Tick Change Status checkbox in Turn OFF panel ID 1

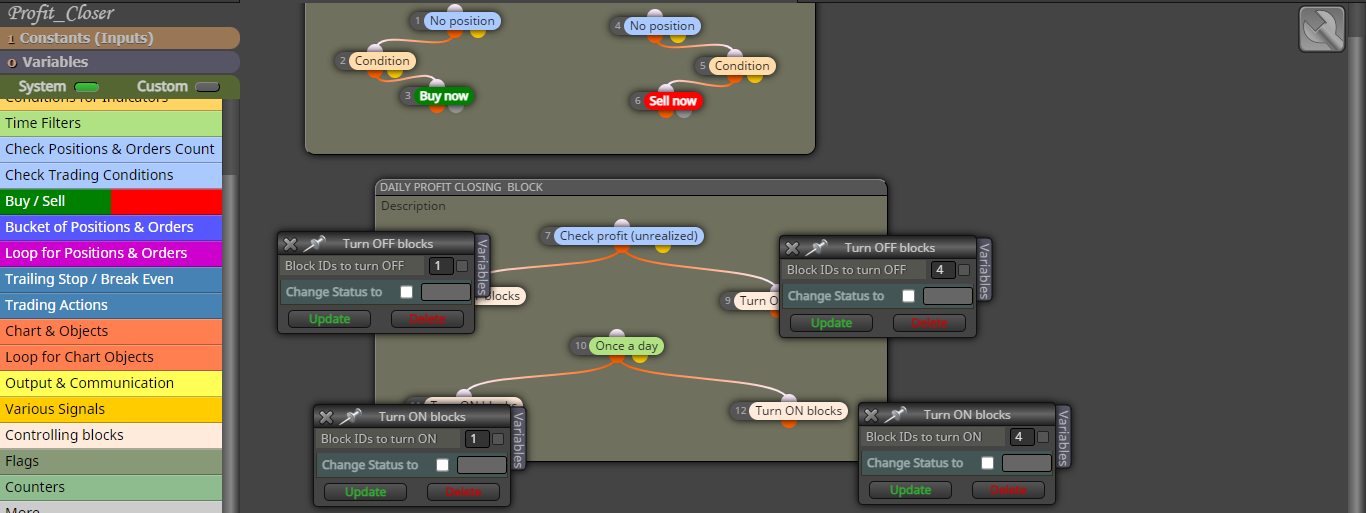click(x=406, y=292)
